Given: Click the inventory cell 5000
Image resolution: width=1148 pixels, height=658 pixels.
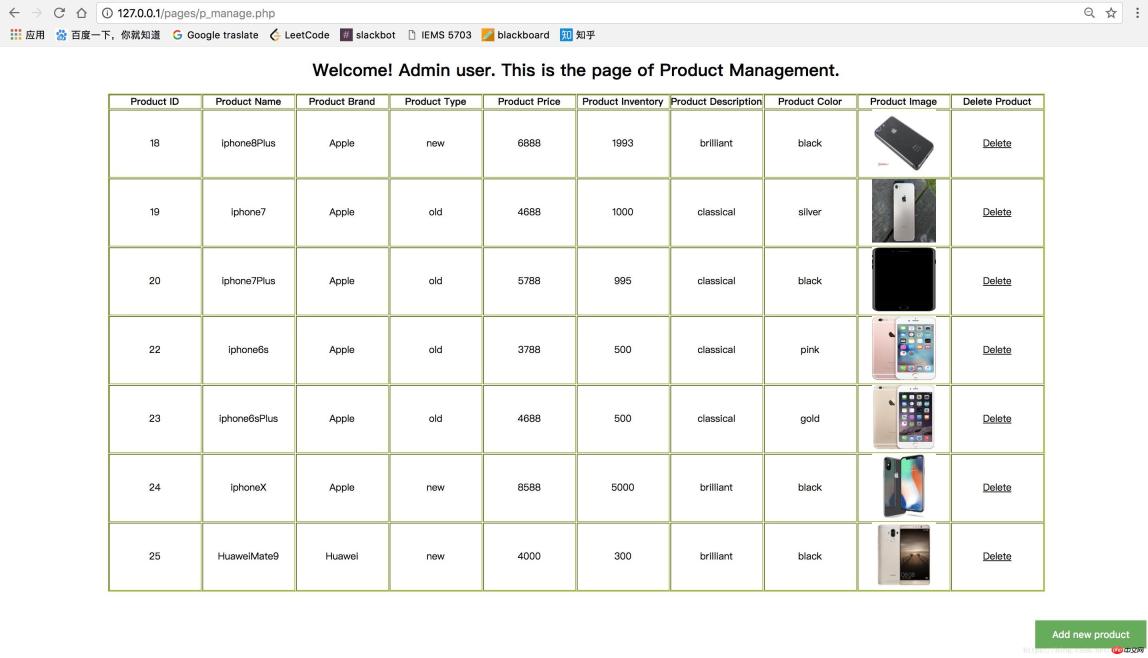Looking at the screenshot, I should (622, 487).
